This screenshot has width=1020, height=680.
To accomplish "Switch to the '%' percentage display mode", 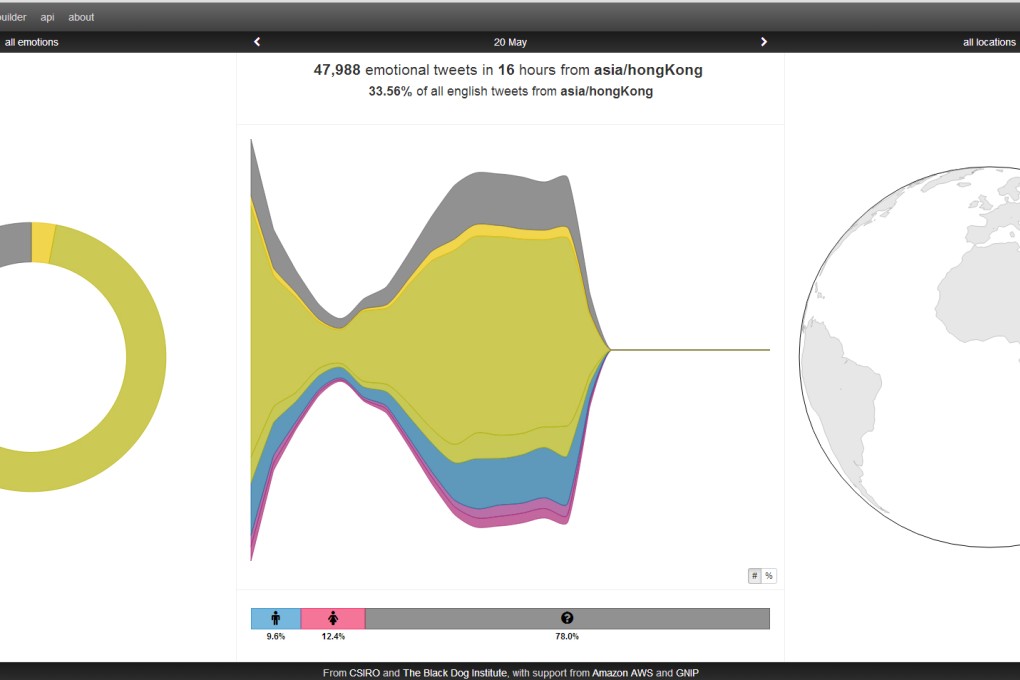I will pyautogui.click(x=768, y=575).
